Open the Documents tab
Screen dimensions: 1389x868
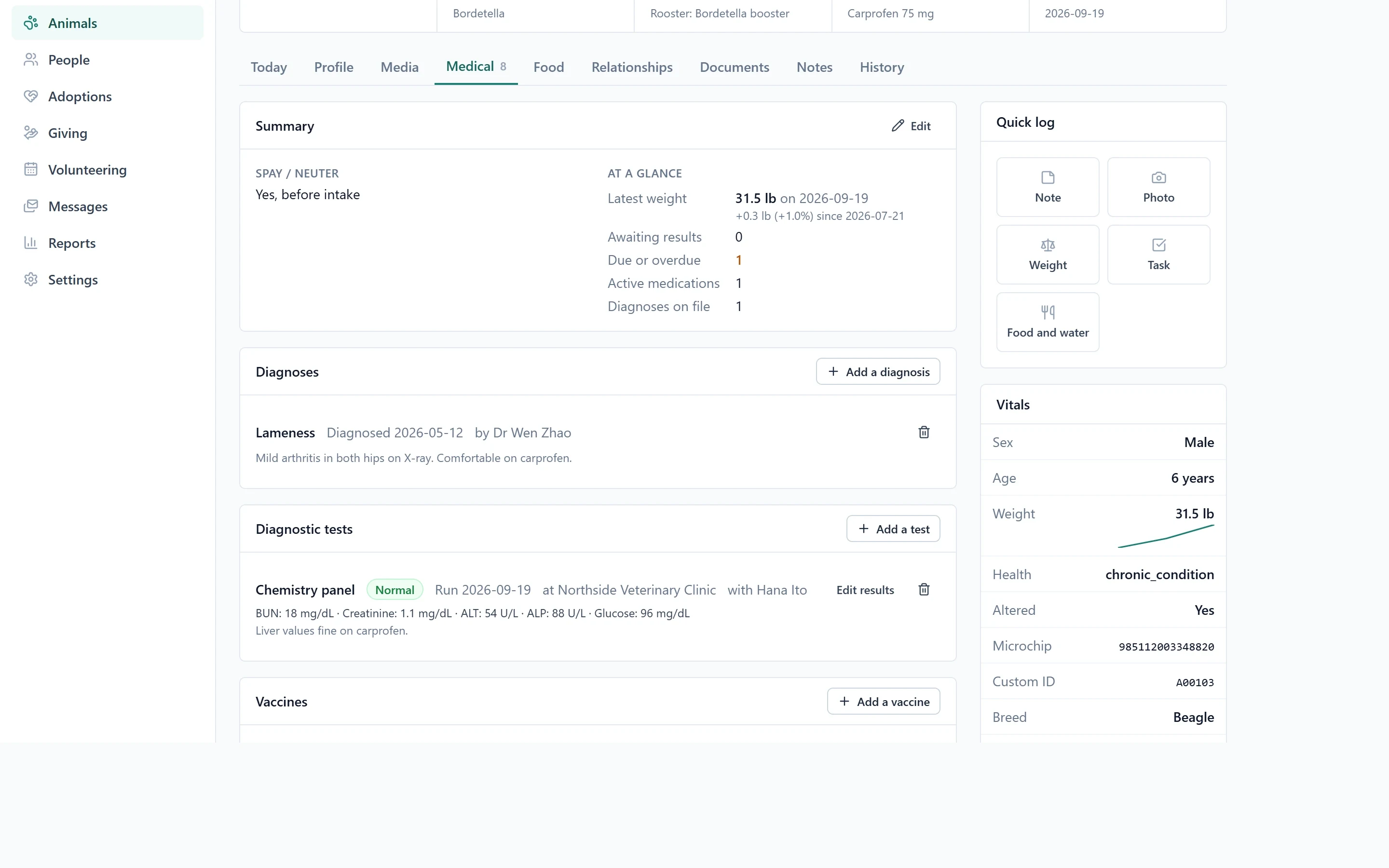click(734, 67)
